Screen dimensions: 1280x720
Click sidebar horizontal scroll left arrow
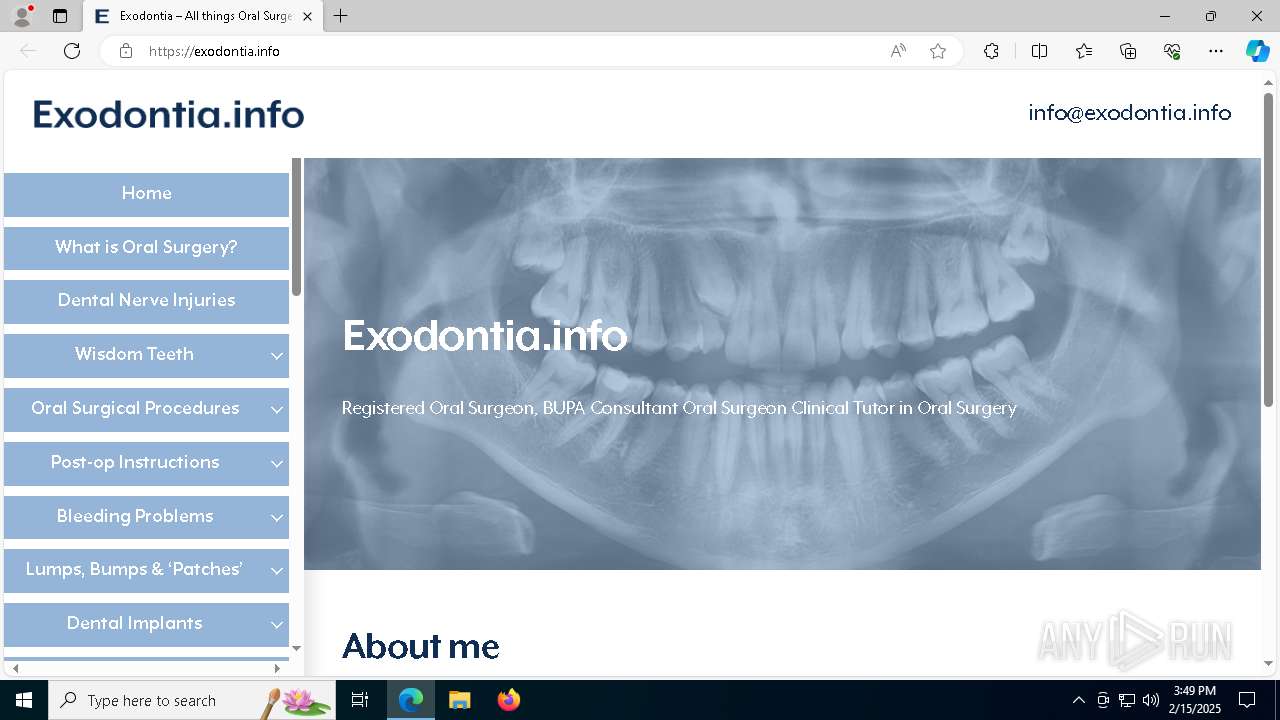coord(15,668)
